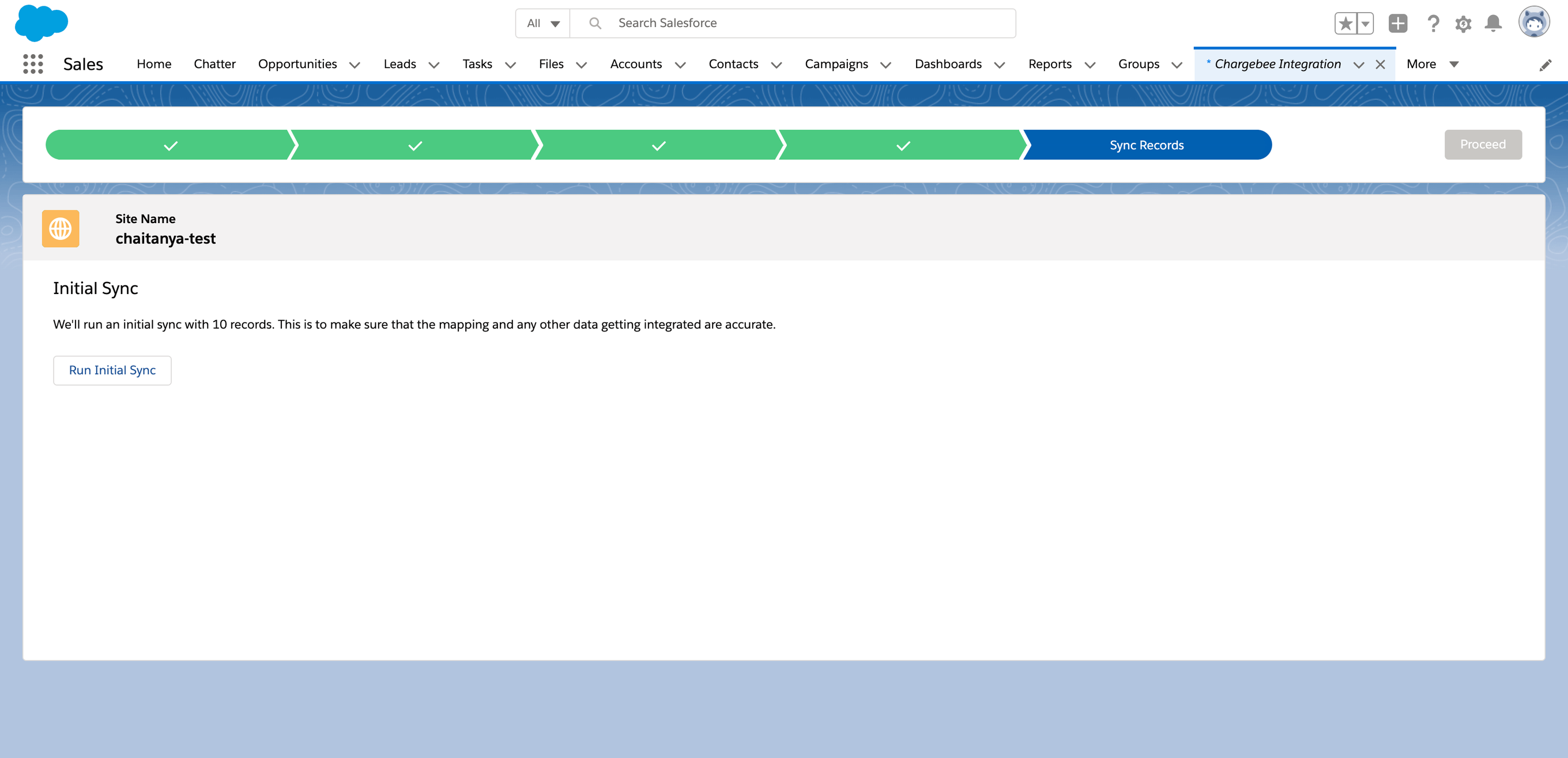
Task: Expand the Opportunities tab dropdown chevron
Action: 355,65
